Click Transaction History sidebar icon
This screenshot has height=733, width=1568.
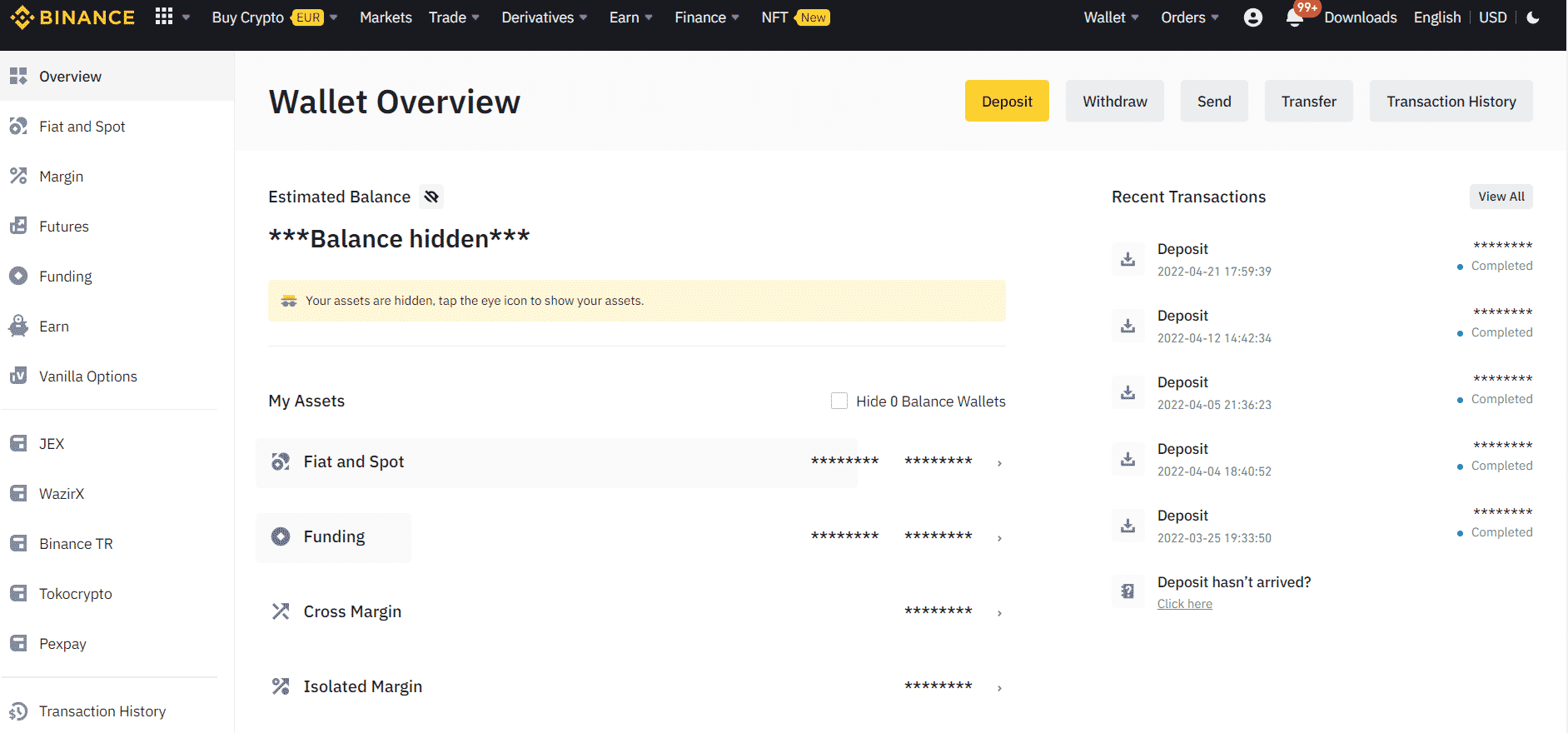click(18, 711)
